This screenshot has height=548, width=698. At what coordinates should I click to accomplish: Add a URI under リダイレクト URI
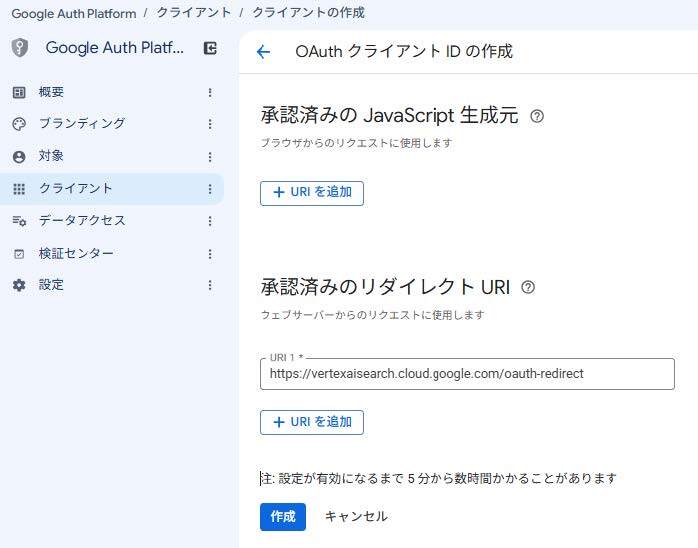(312, 422)
